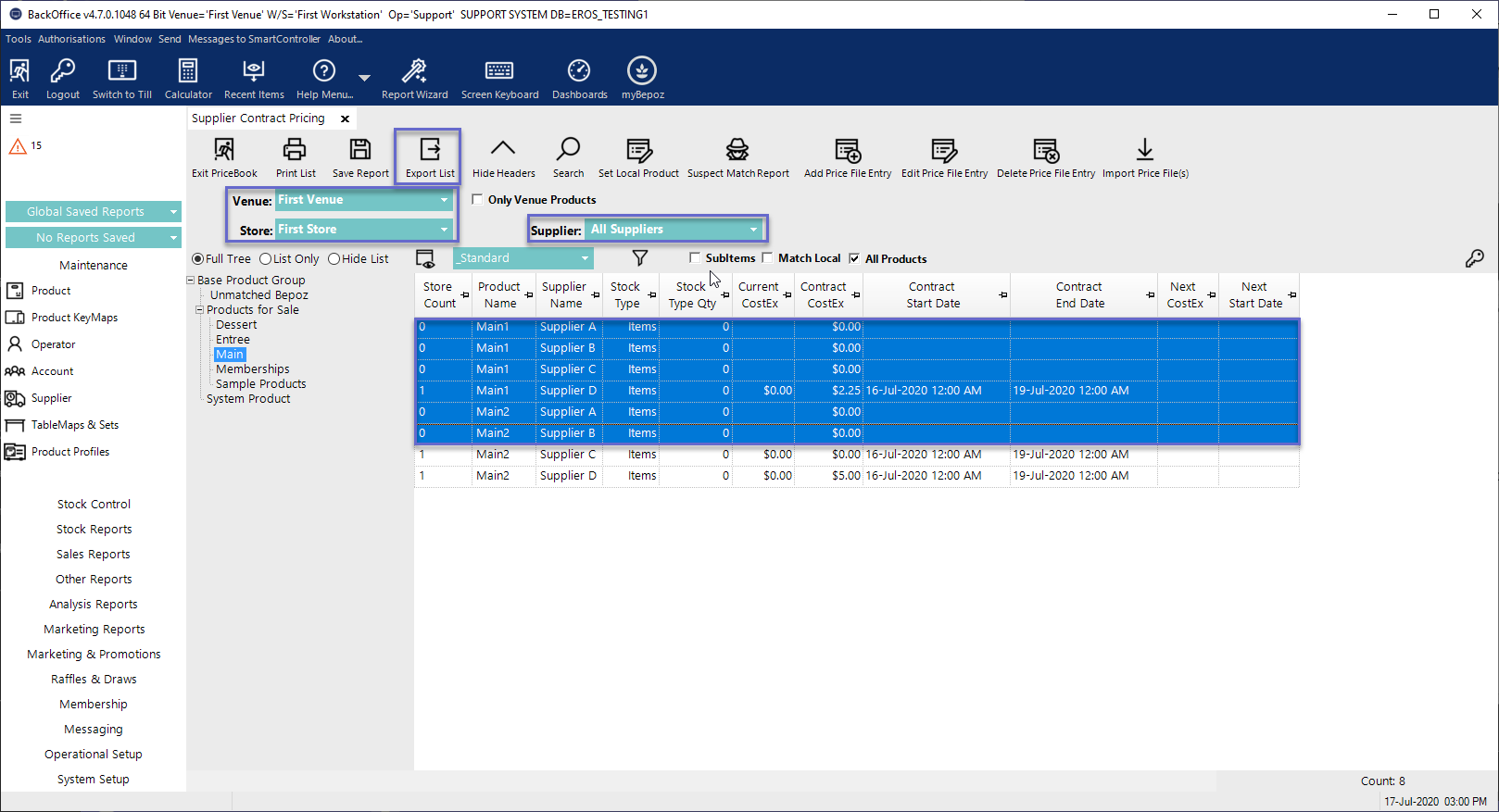Launch the Calculator tool
Viewport: 1499px width, 812px height.
[188, 72]
